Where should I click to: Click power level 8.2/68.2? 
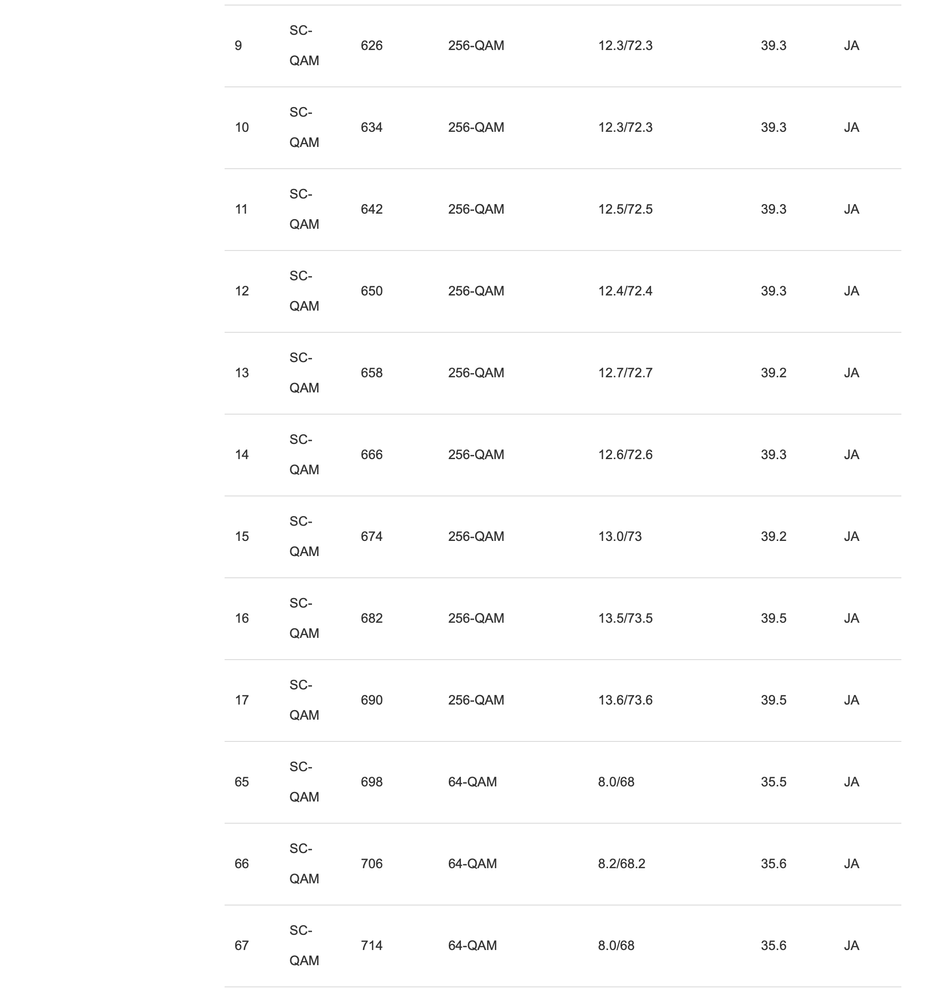tap(621, 864)
